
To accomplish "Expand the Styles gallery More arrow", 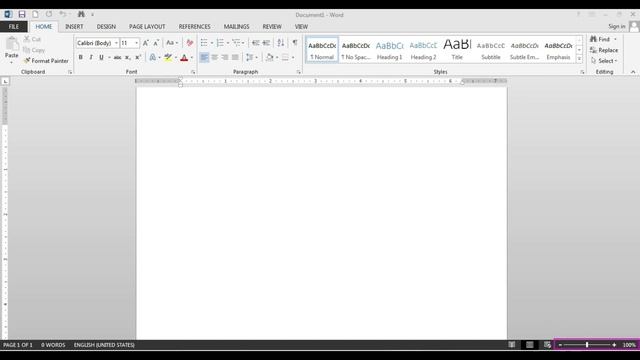I will click(x=579, y=59).
